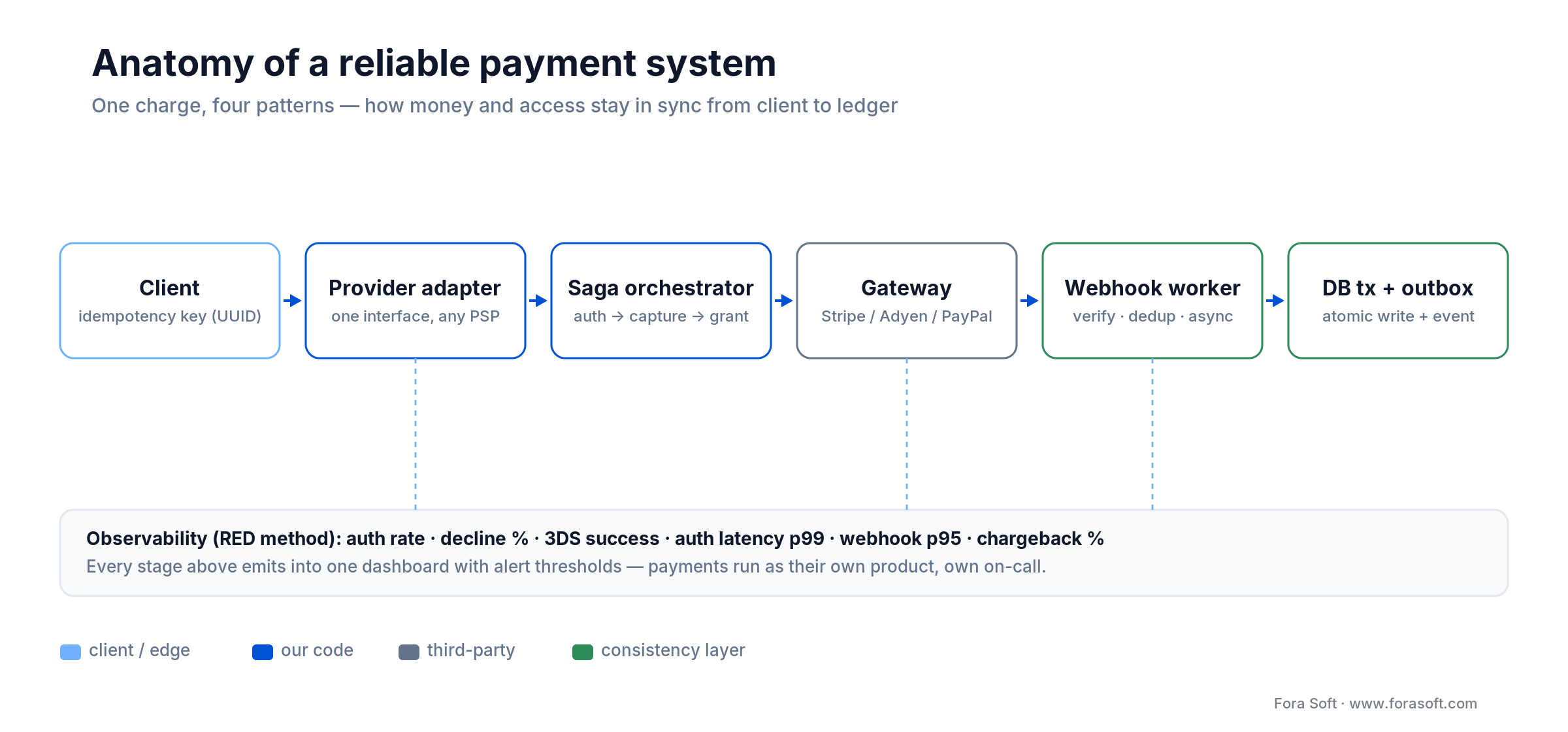Image resolution: width=1568 pixels, height=732 pixels.
Task: Click arrow between Provider adapter and Saga orchestrator
Action: point(538,301)
